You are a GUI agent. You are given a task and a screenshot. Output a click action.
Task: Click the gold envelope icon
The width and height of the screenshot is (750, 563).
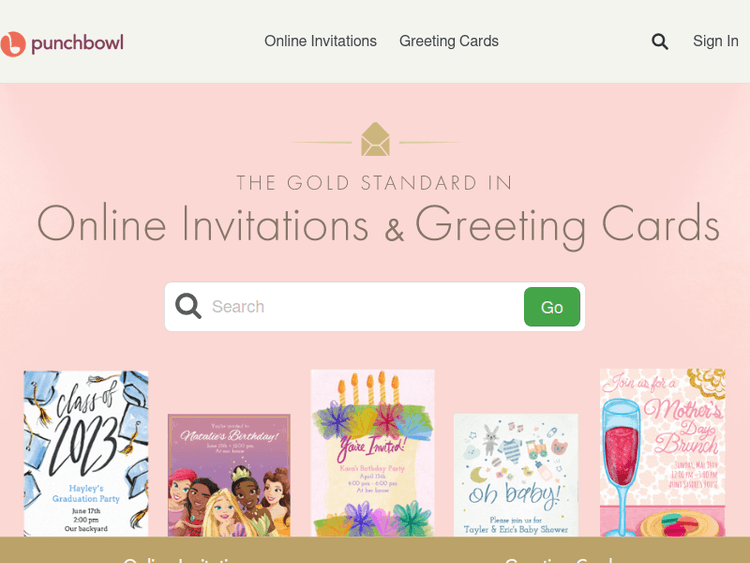[375, 139]
